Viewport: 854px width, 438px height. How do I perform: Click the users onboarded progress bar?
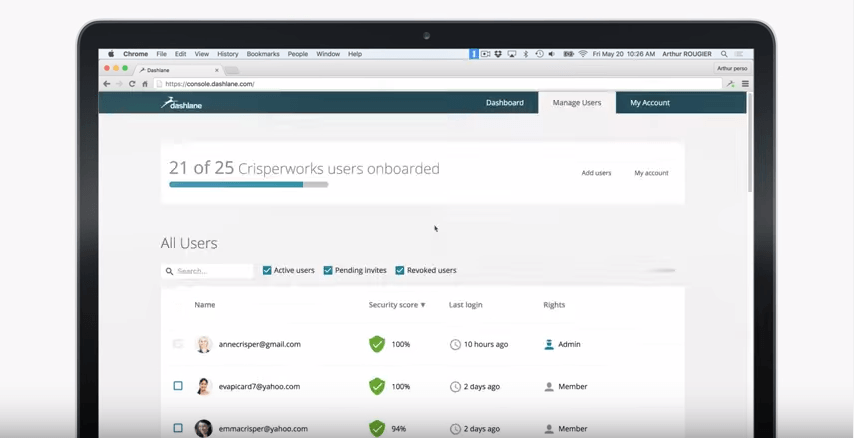click(248, 185)
